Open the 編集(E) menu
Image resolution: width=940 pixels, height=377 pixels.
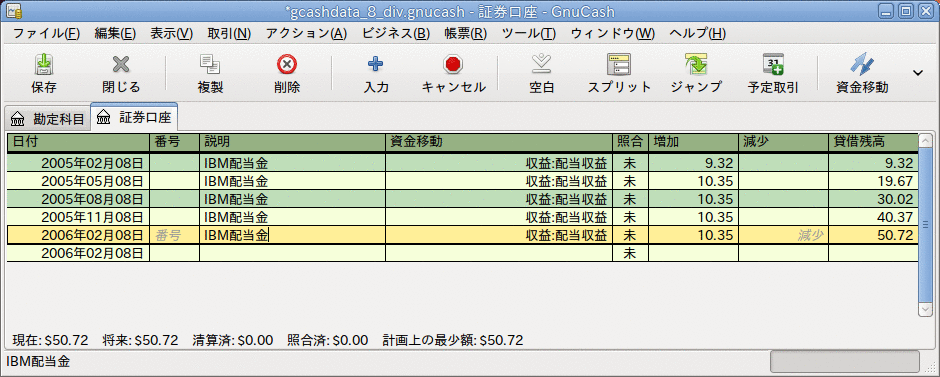click(x=115, y=34)
